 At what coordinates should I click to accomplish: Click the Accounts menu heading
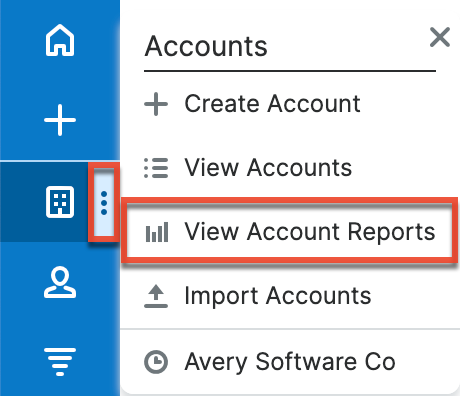tap(206, 46)
